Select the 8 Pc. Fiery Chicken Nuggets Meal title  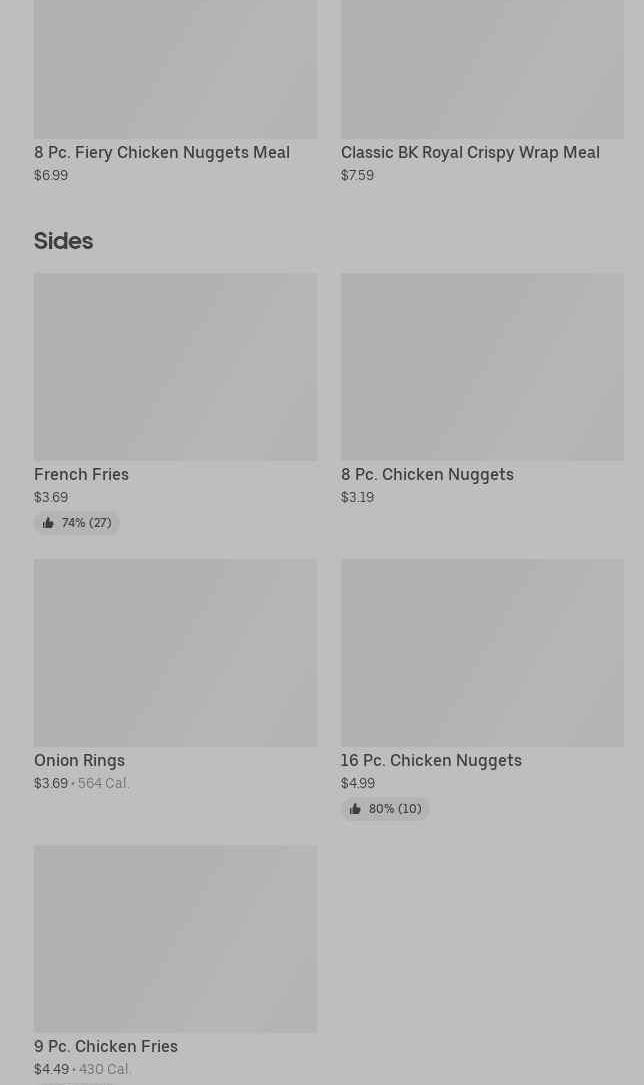[162, 152]
